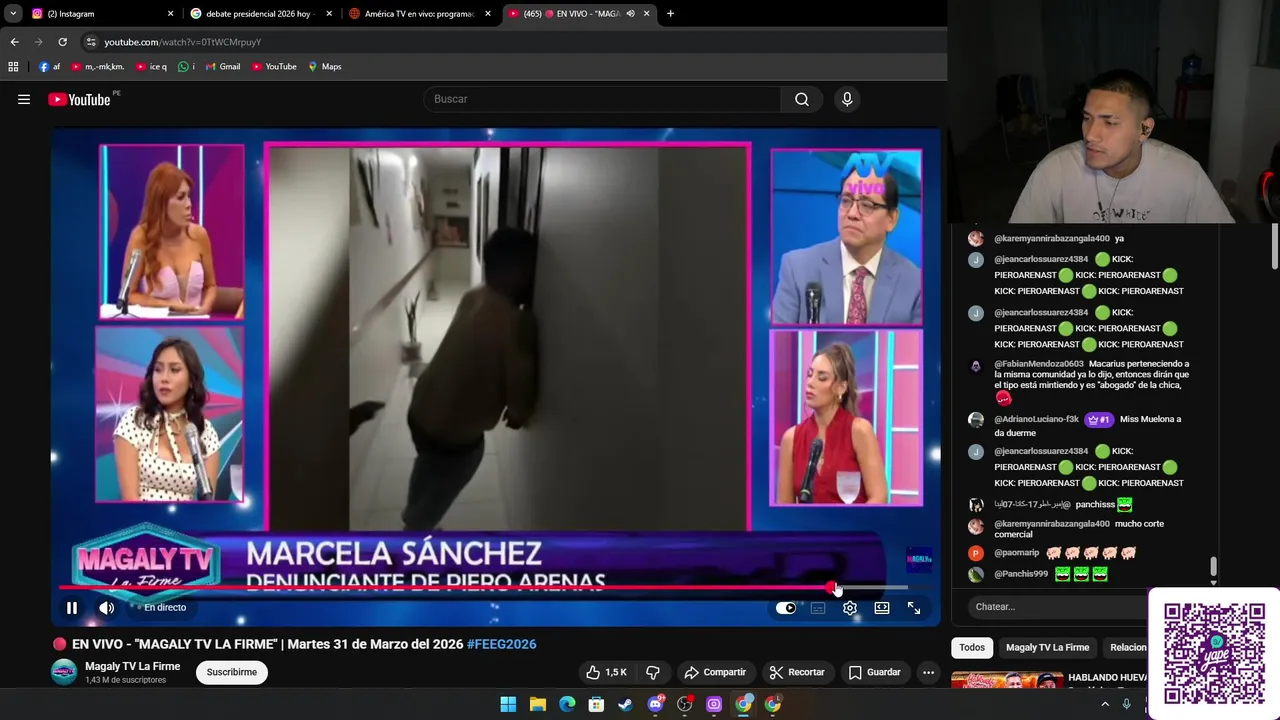The height and width of the screenshot is (720, 1280).
Task: Subscribe with the Suscribirme button
Action: pyautogui.click(x=232, y=672)
